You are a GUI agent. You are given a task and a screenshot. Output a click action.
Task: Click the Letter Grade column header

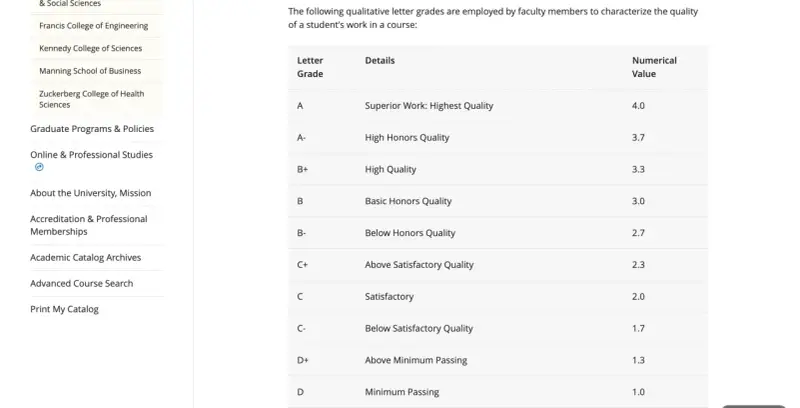point(310,67)
